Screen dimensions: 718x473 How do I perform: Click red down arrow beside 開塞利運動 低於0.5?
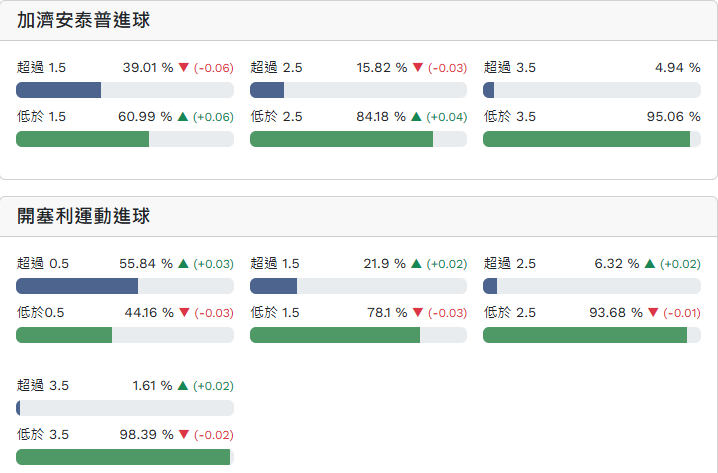pos(183,313)
